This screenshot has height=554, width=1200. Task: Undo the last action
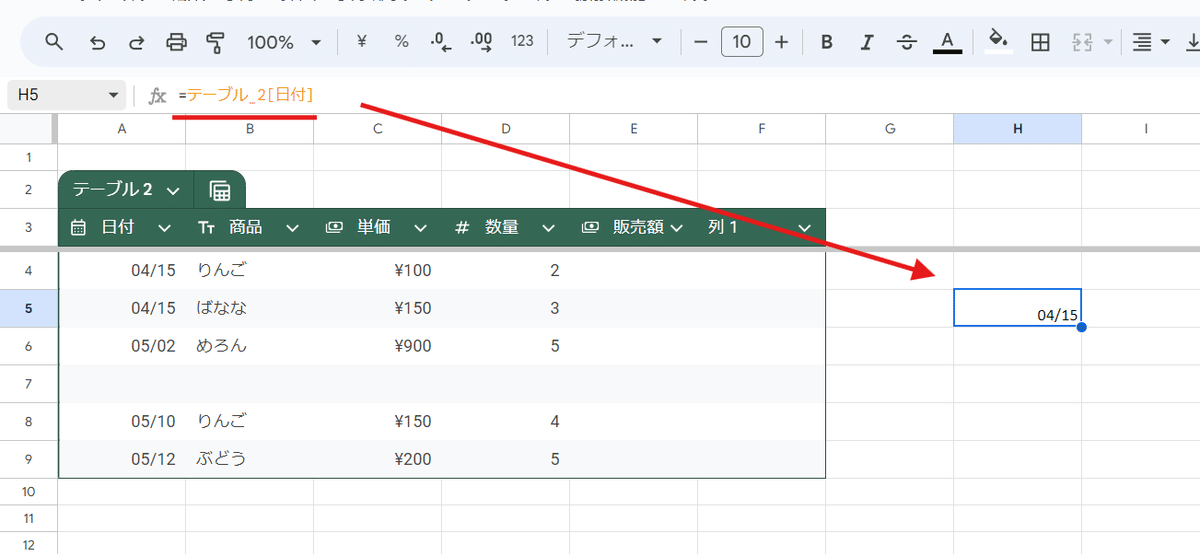(x=97, y=42)
